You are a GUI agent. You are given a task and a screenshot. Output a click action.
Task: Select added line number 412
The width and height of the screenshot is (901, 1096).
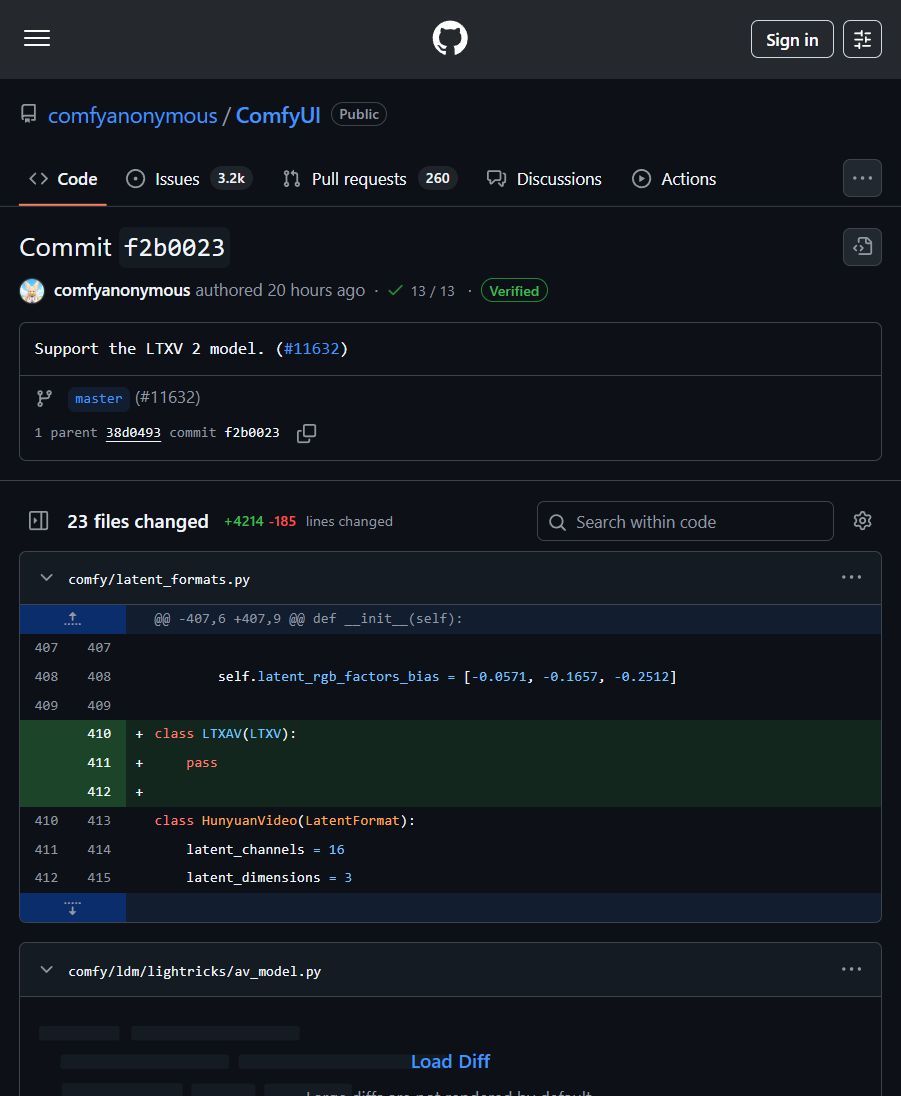pos(99,792)
